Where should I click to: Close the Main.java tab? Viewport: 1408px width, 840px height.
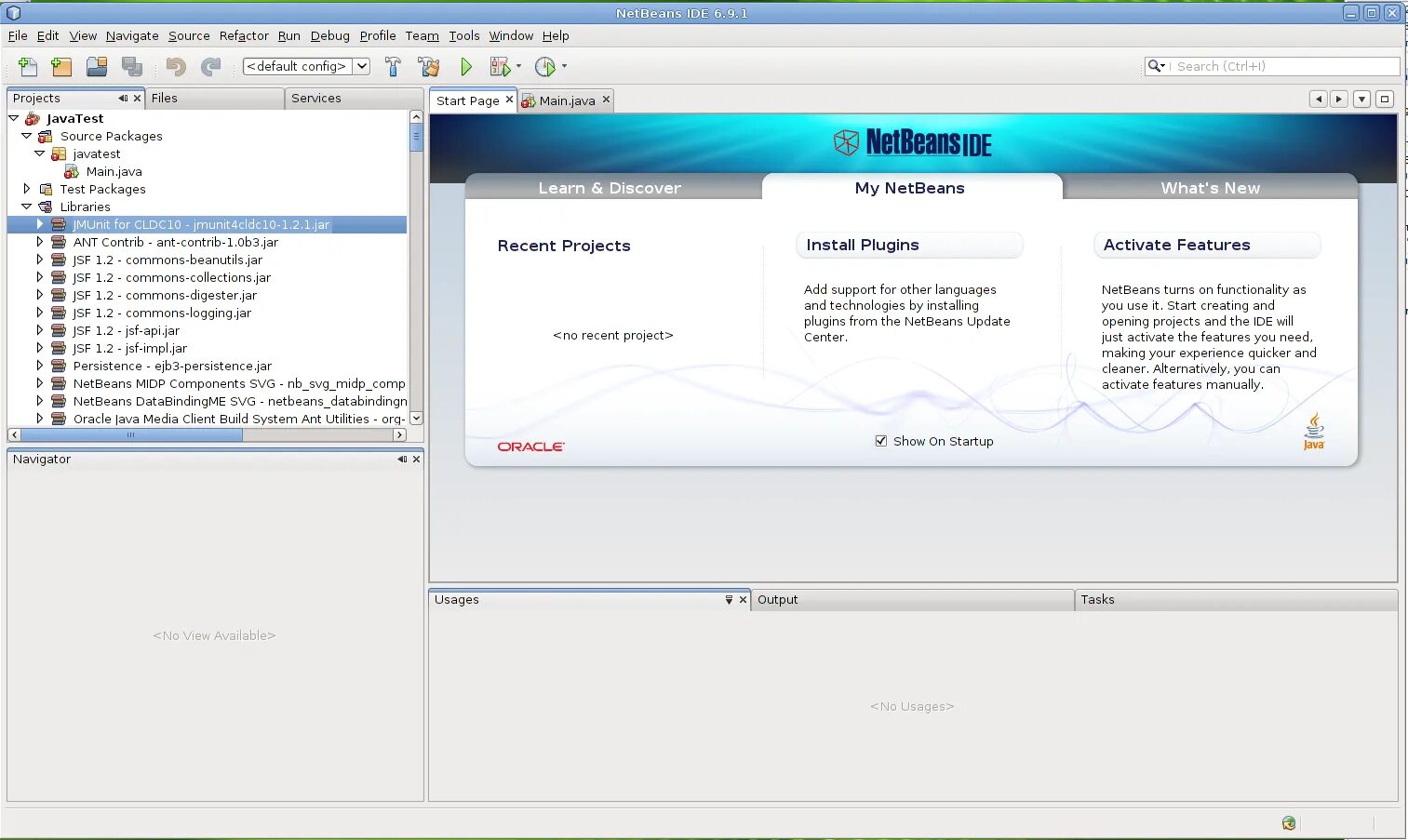coord(606,100)
